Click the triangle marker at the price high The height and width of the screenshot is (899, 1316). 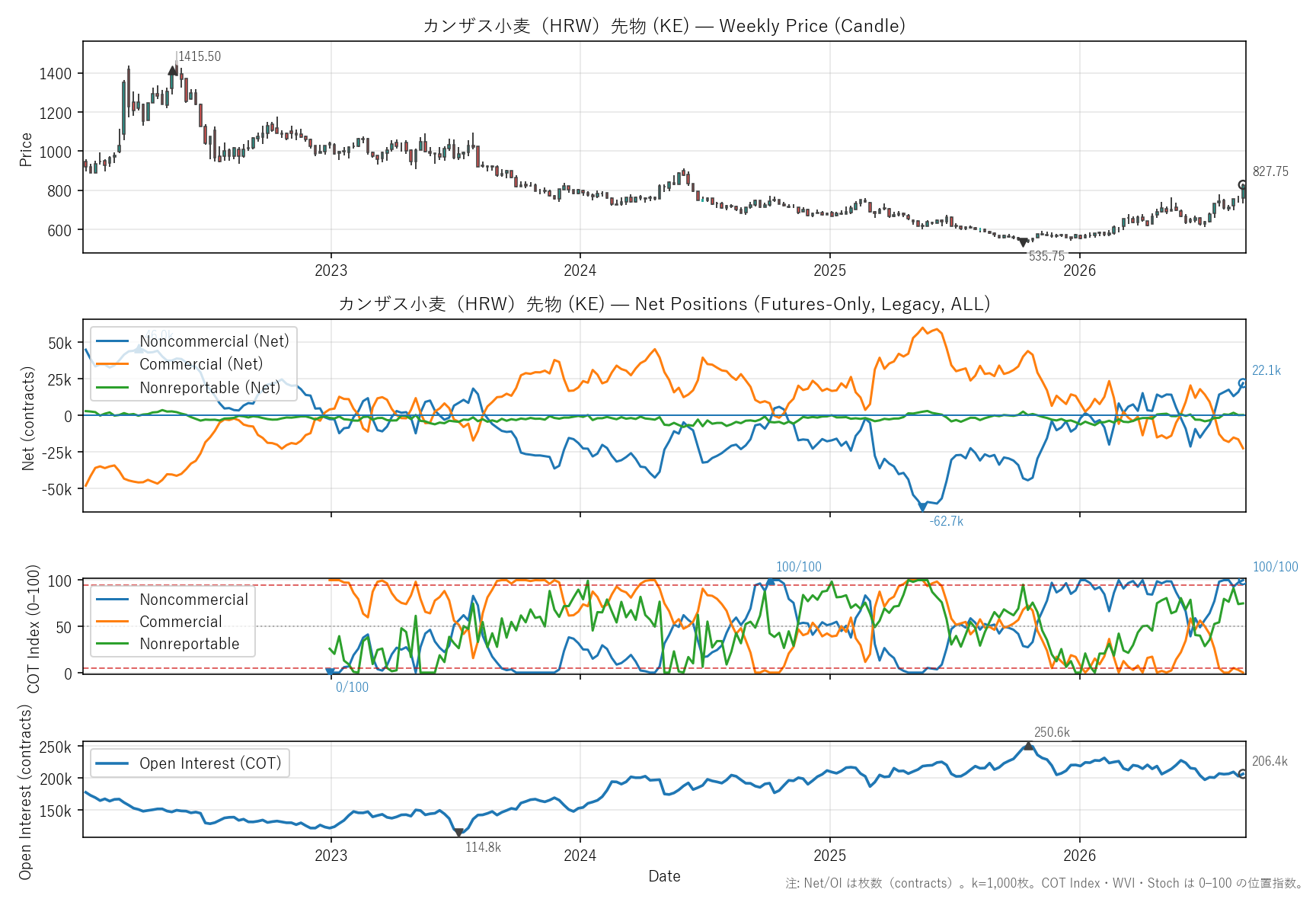[173, 71]
